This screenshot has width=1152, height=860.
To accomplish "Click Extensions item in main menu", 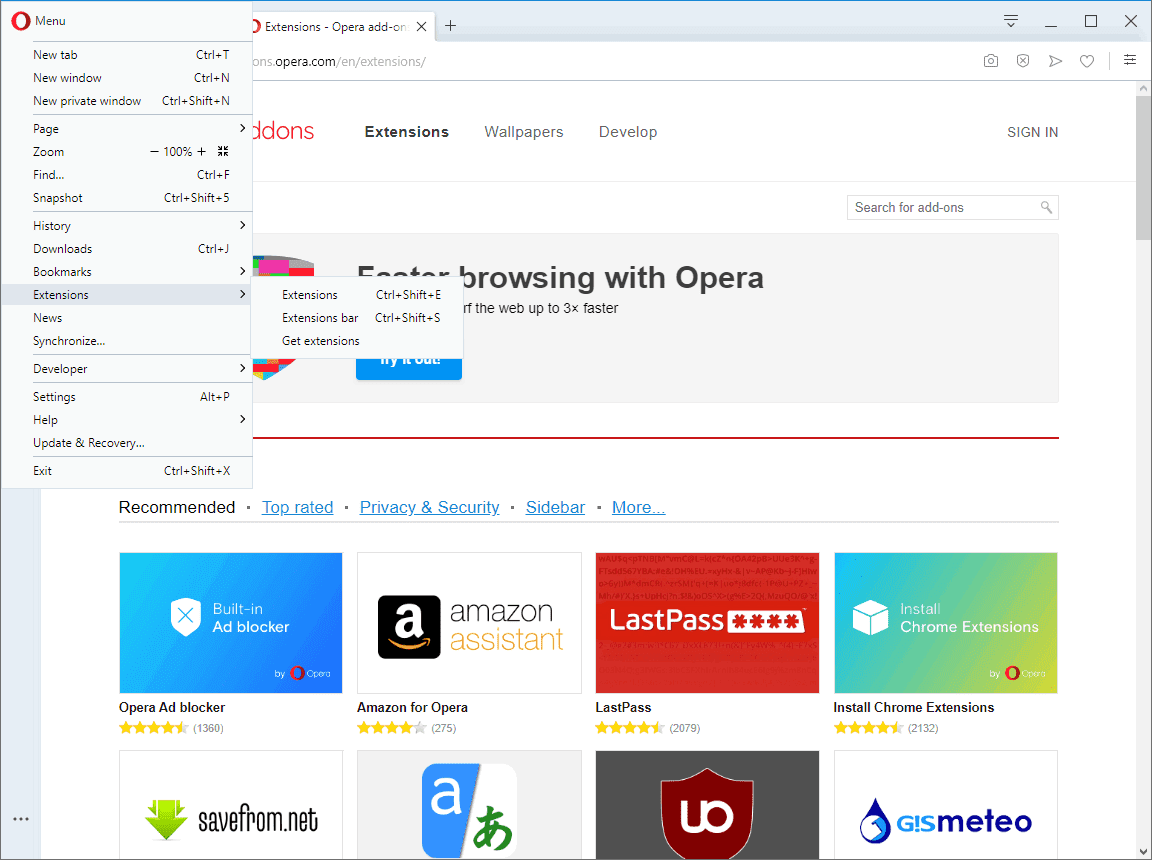I will coord(127,295).
